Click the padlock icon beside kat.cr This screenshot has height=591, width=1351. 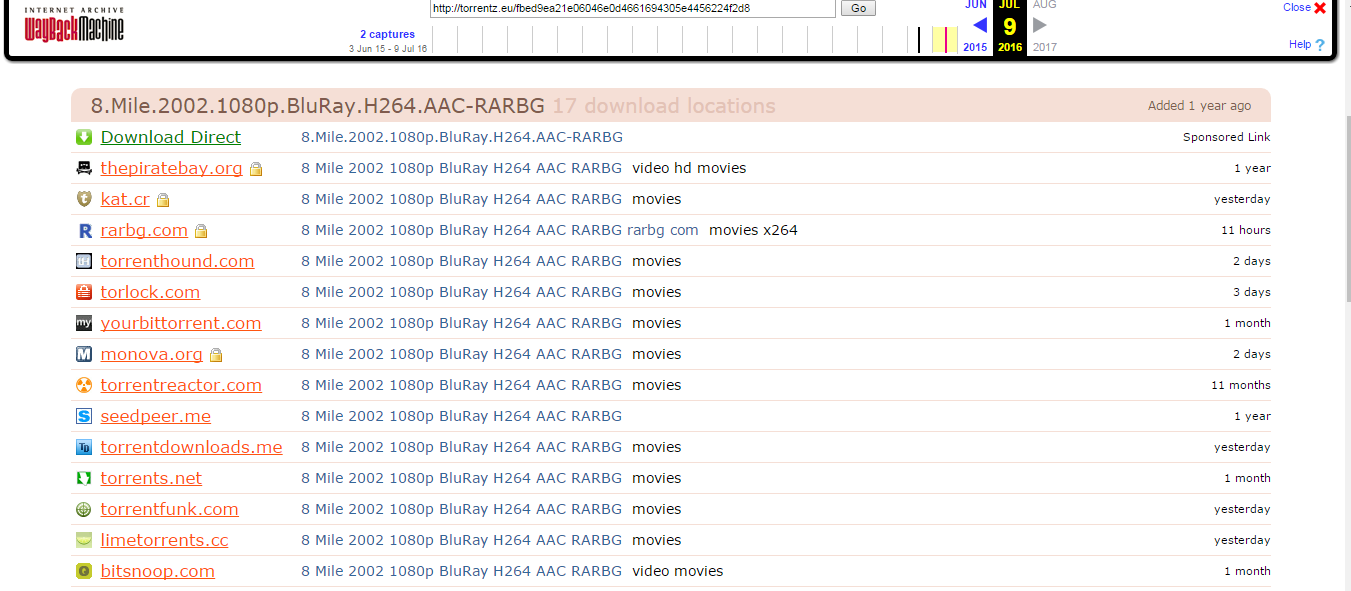coord(163,200)
